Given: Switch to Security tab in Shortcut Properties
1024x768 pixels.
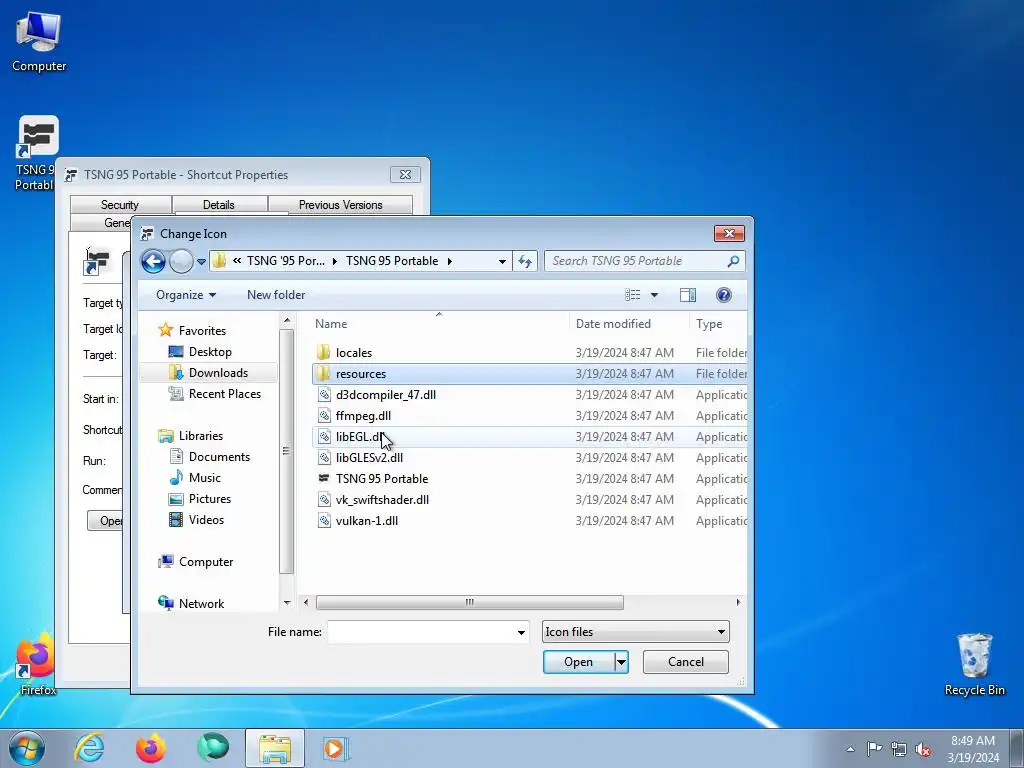Looking at the screenshot, I should coord(120,204).
